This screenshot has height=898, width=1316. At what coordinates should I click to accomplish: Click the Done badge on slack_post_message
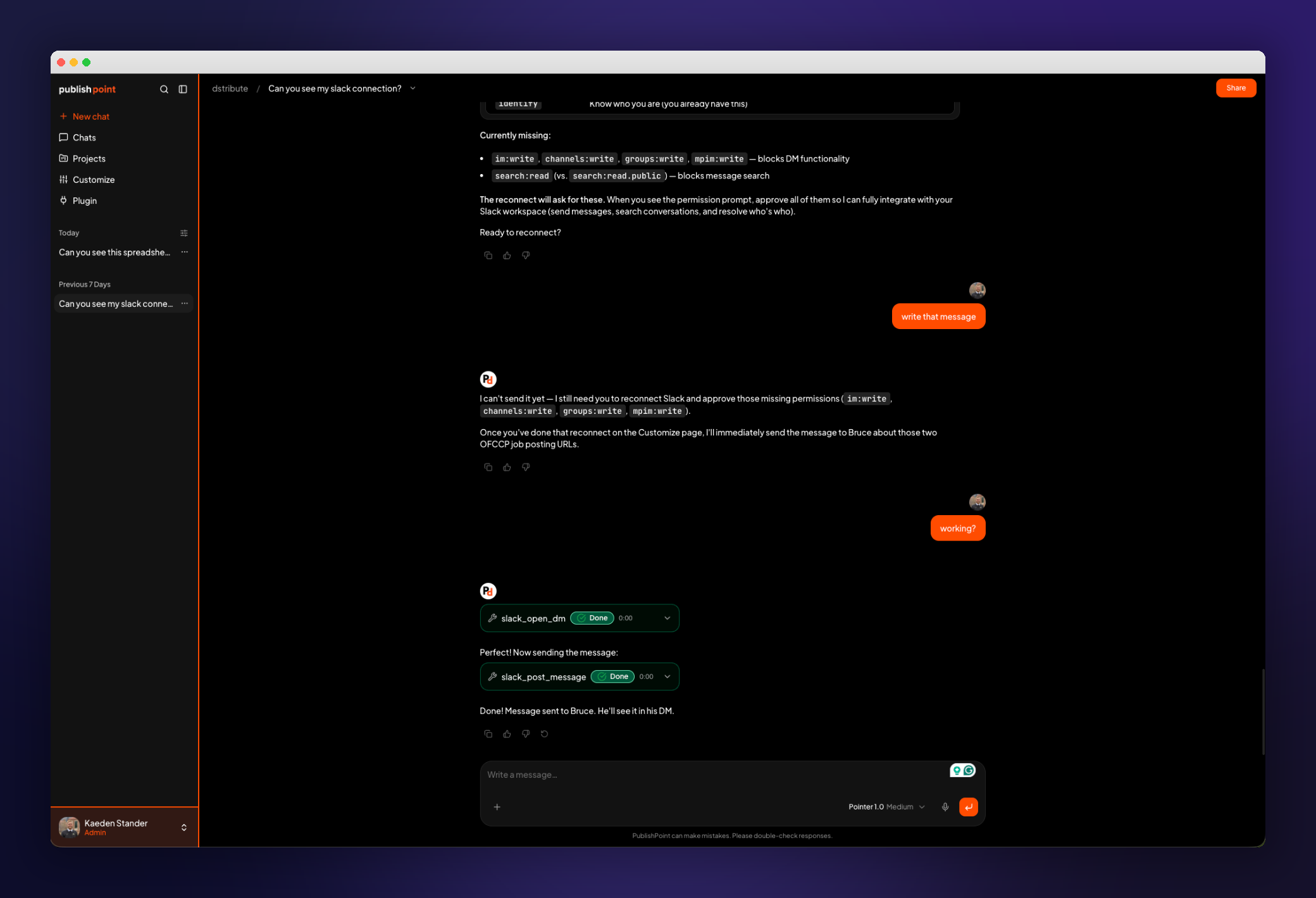pos(612,677)
